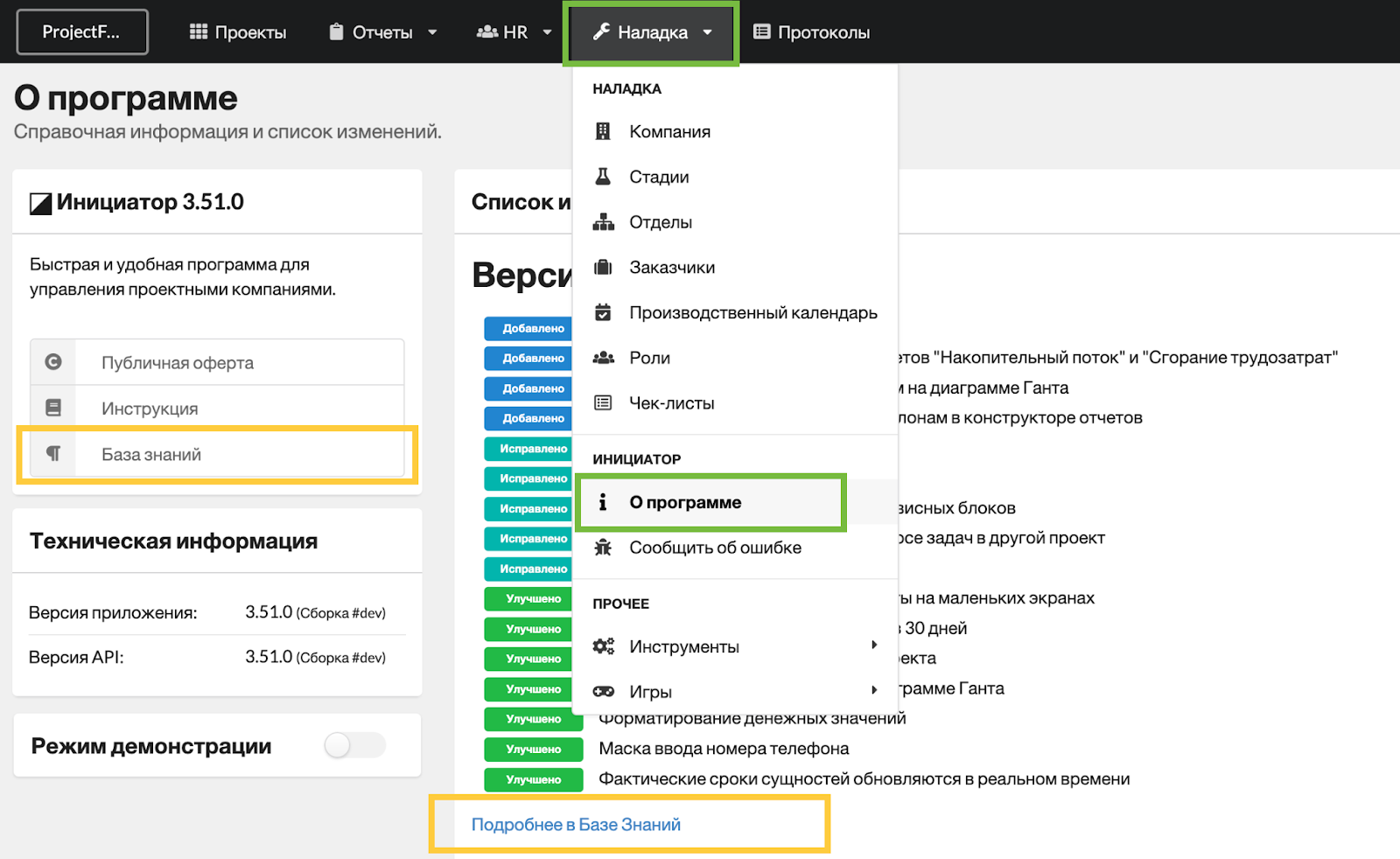This screenshot has height=859, width=1400.
Task: Expand the Игры submenu arrow
Action: (x=873, y=690)
